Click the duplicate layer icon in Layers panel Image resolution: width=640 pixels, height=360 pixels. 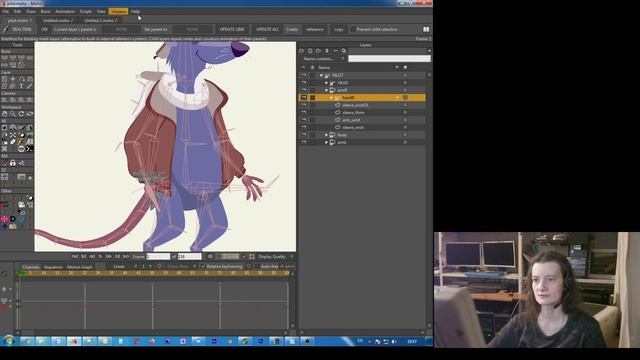pyautogui.click(x=310, y=51)
